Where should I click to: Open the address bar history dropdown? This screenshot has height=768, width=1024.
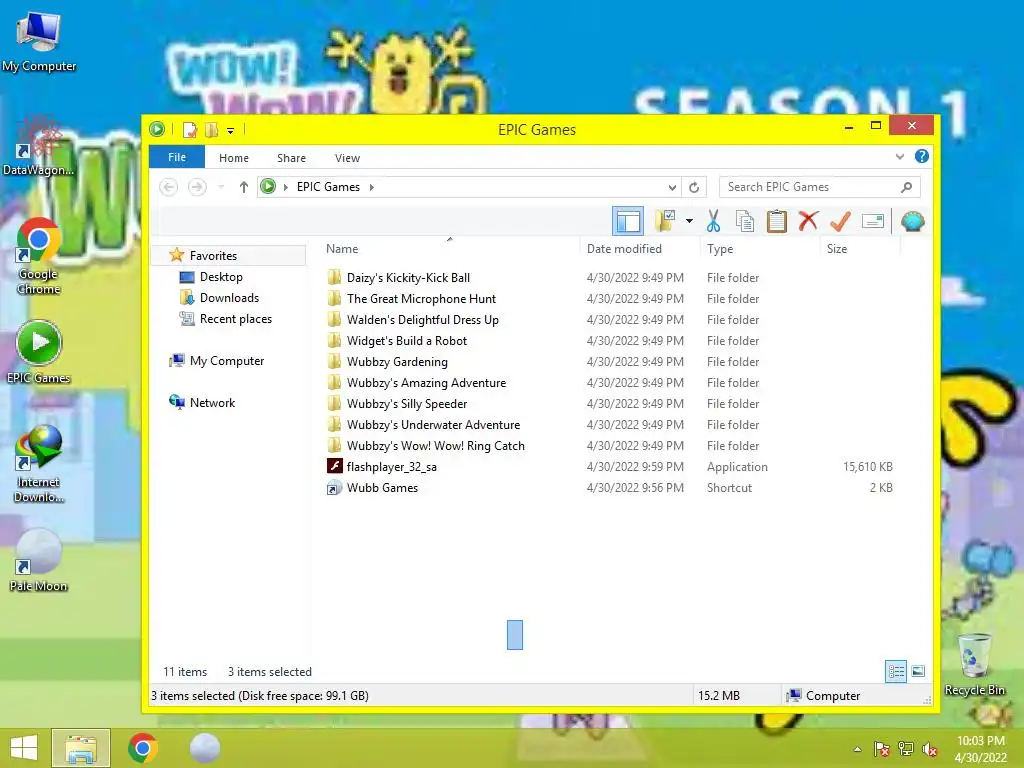672,187
